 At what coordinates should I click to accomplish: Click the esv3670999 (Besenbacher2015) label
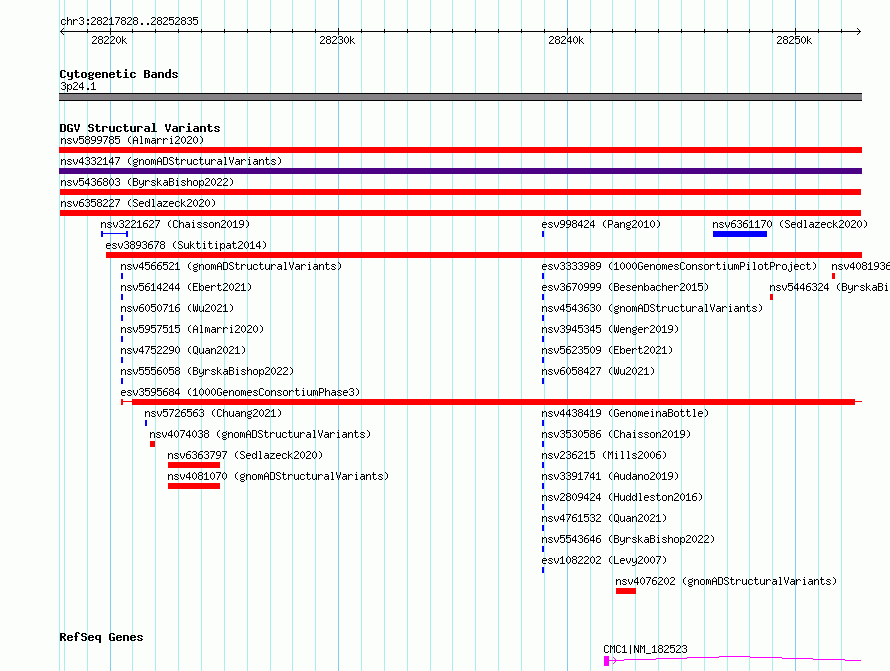point(625,287)
